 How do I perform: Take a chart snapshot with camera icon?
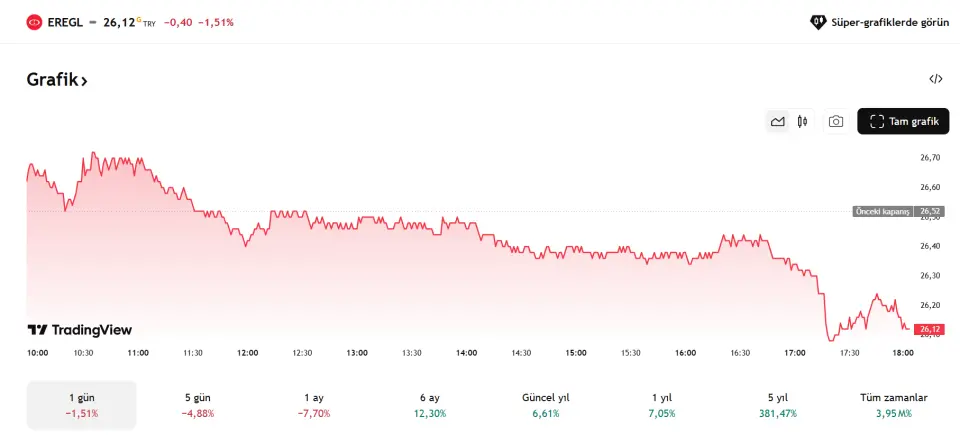pyautogui.click(x=836, y=122)
